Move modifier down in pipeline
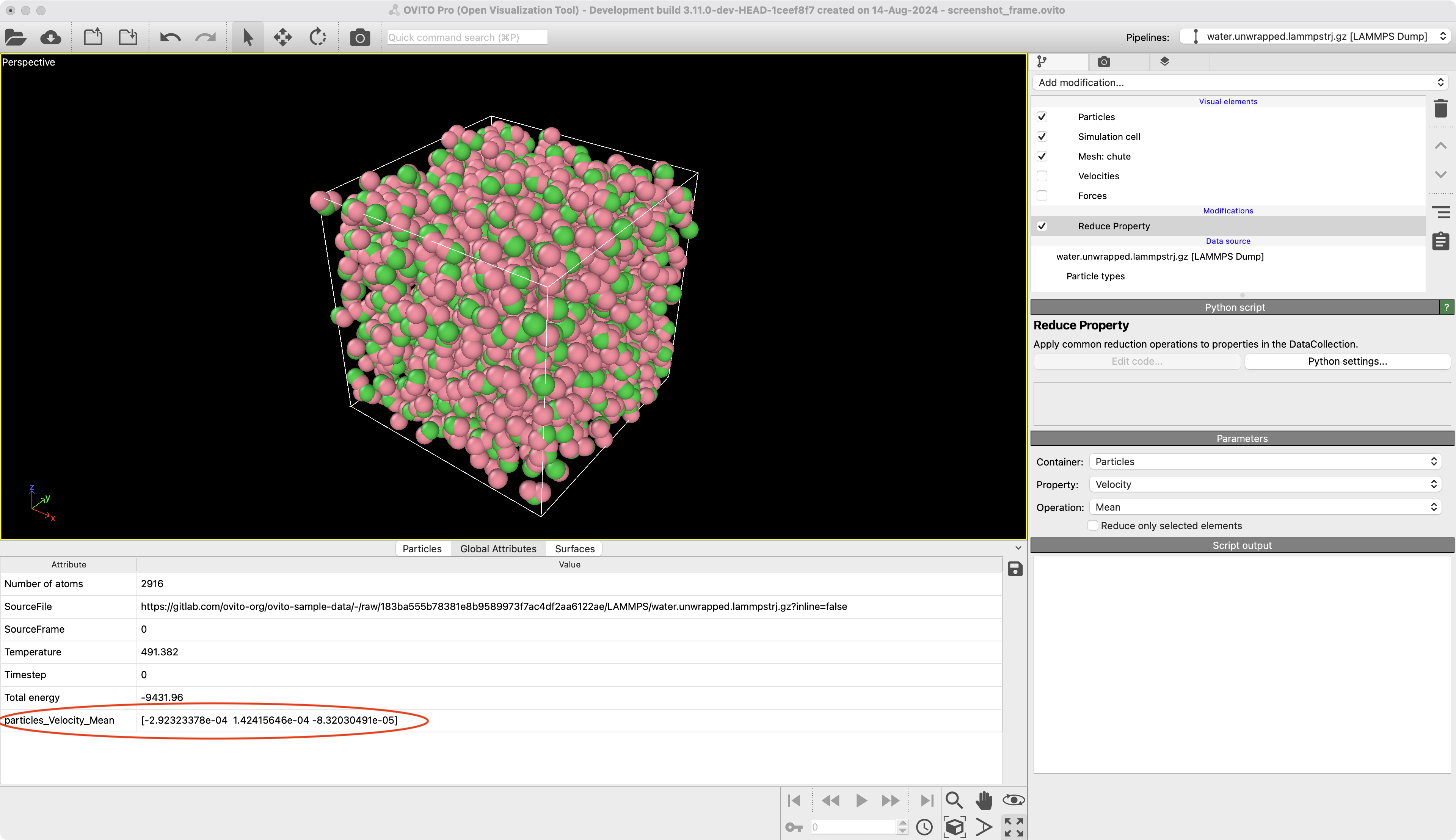Viewport: 1456px width, 840px height. coord(1441,174)
